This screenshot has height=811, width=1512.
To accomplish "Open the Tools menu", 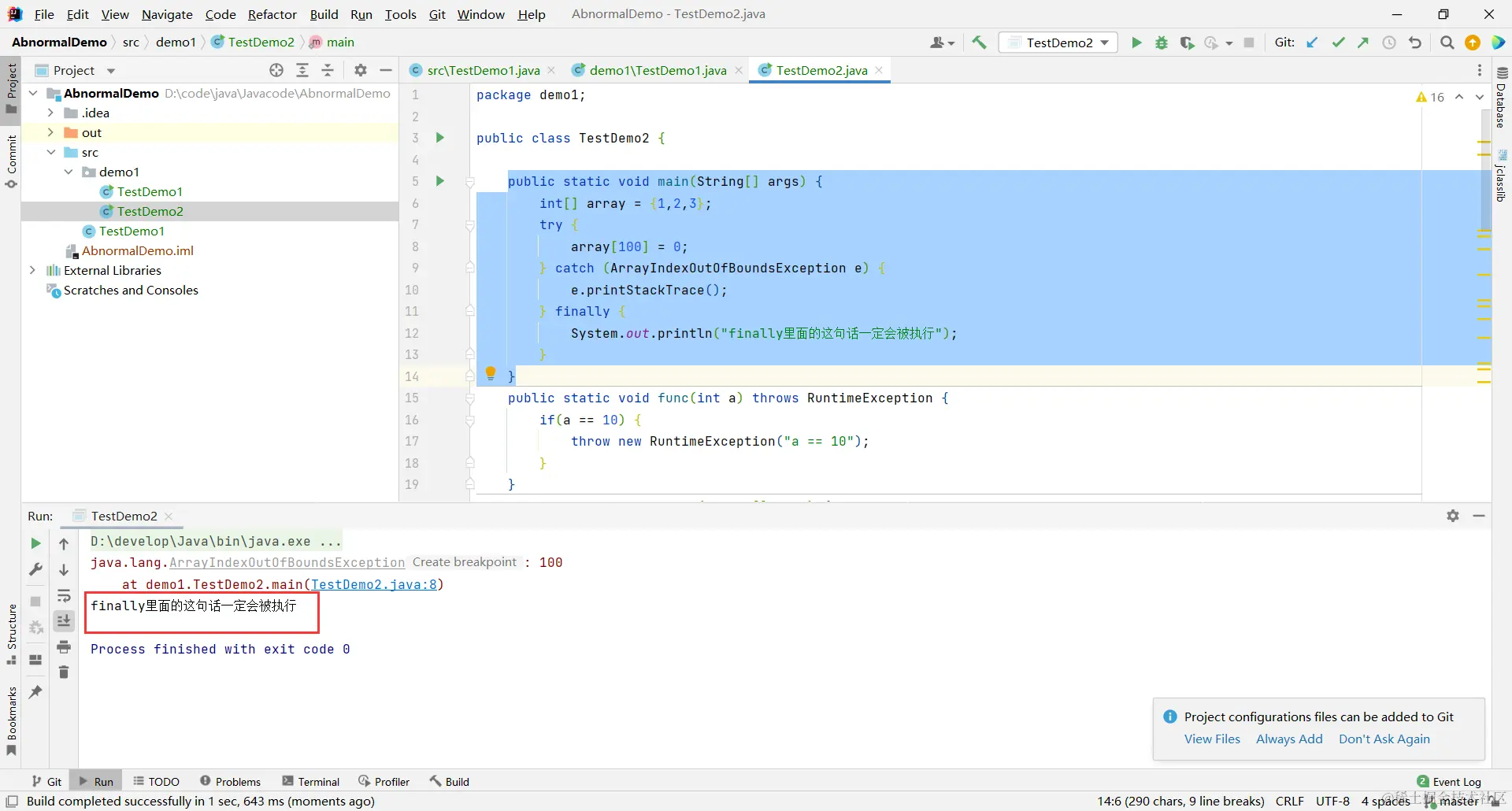I will [x=400, y=14].
